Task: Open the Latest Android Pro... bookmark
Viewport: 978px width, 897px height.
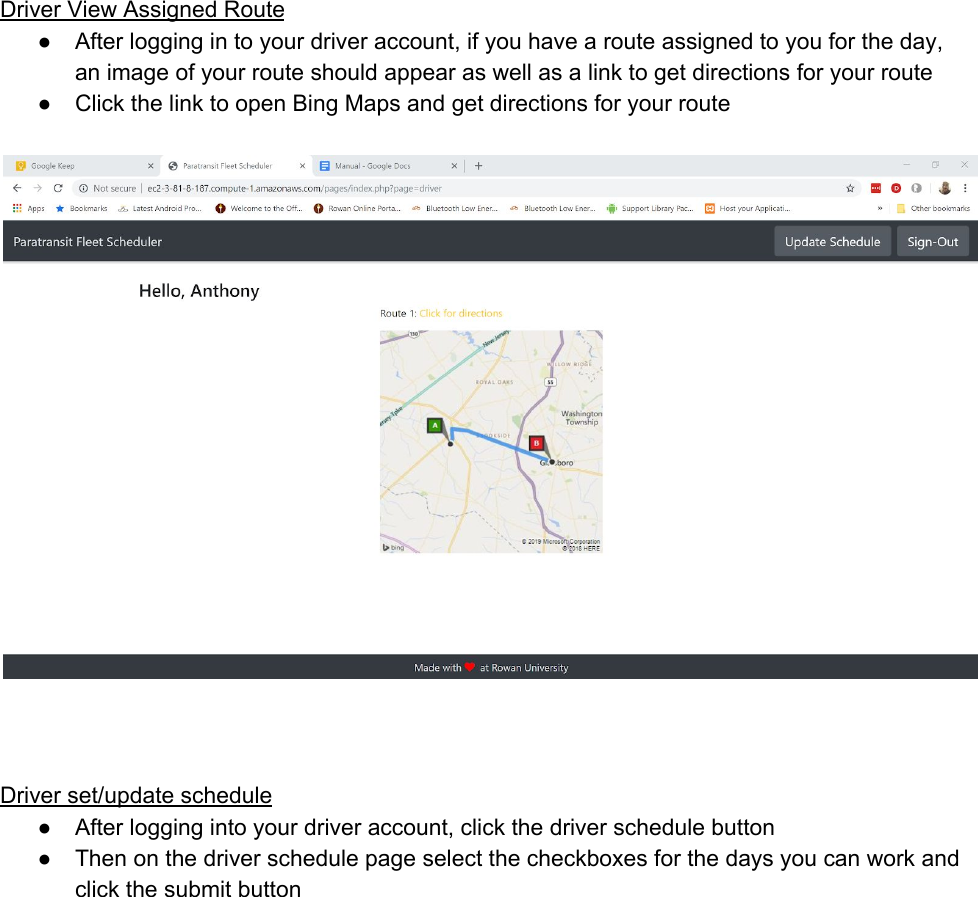Action: coord(160,208)
